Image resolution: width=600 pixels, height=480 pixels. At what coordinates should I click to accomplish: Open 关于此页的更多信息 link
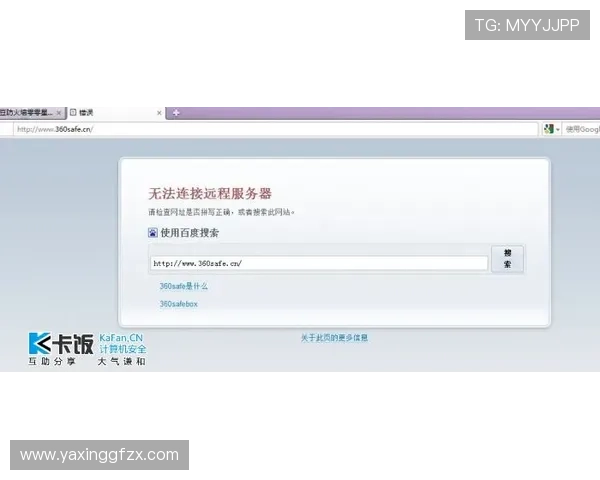(334, 338)
